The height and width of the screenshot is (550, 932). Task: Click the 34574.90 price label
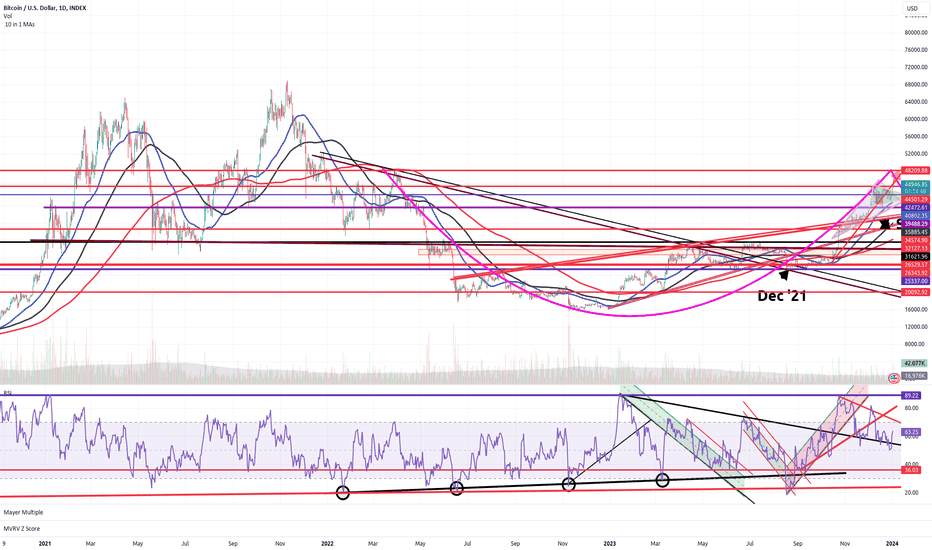pos(915,240)
